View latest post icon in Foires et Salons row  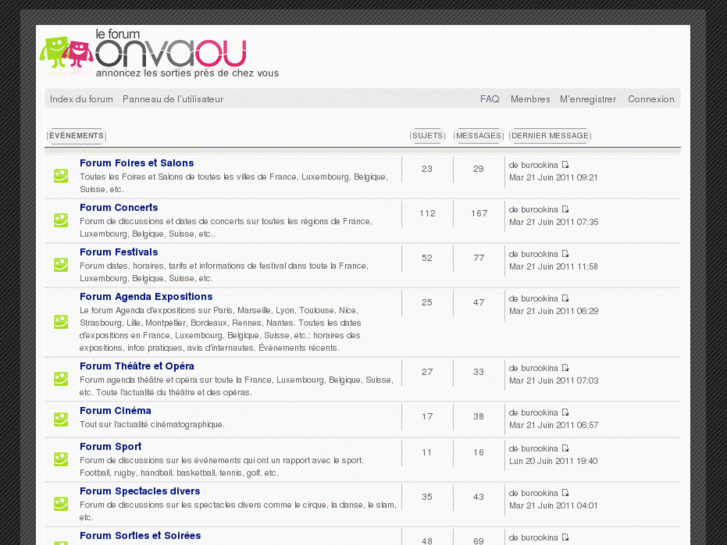[565, 165]
